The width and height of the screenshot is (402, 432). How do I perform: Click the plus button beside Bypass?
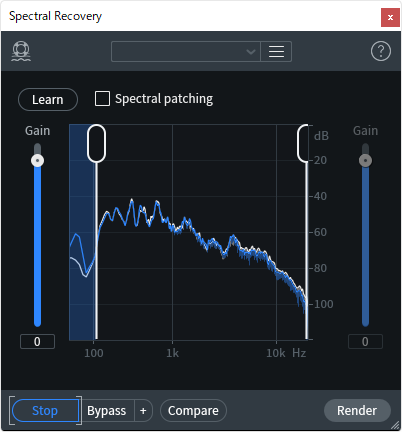pos(143,411)
